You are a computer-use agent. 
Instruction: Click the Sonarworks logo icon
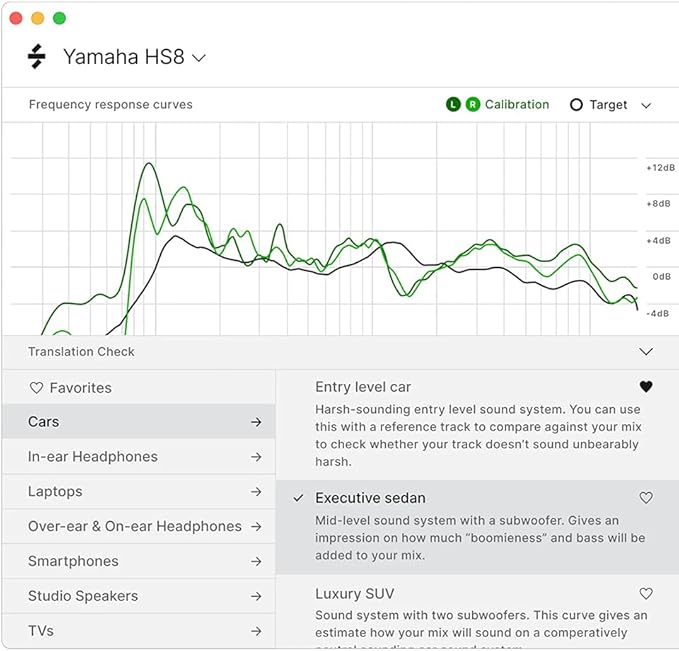point(37,57)
